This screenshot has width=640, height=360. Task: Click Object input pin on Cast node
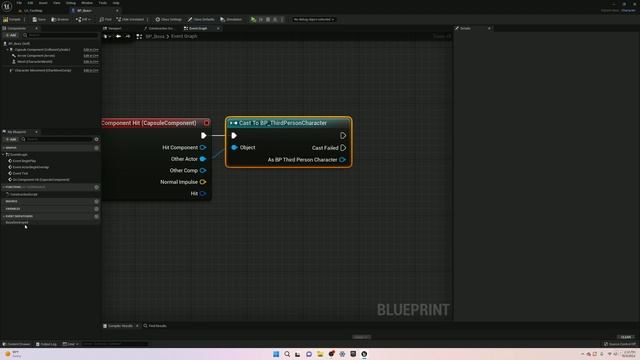coord(234,147)
